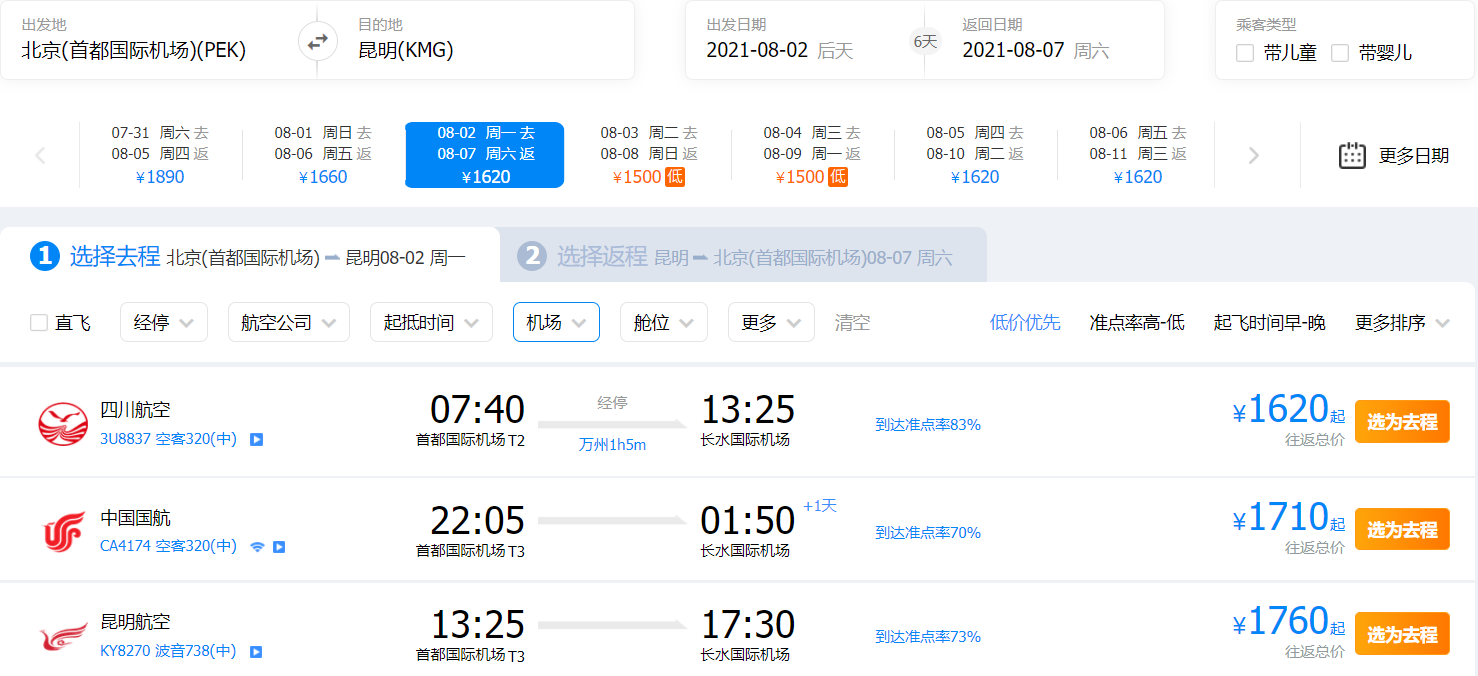Viewport: 1478px width, 676px height.
Task: Enable the 直飞 direct flight checkbox
Action: [x=39, y=323]
